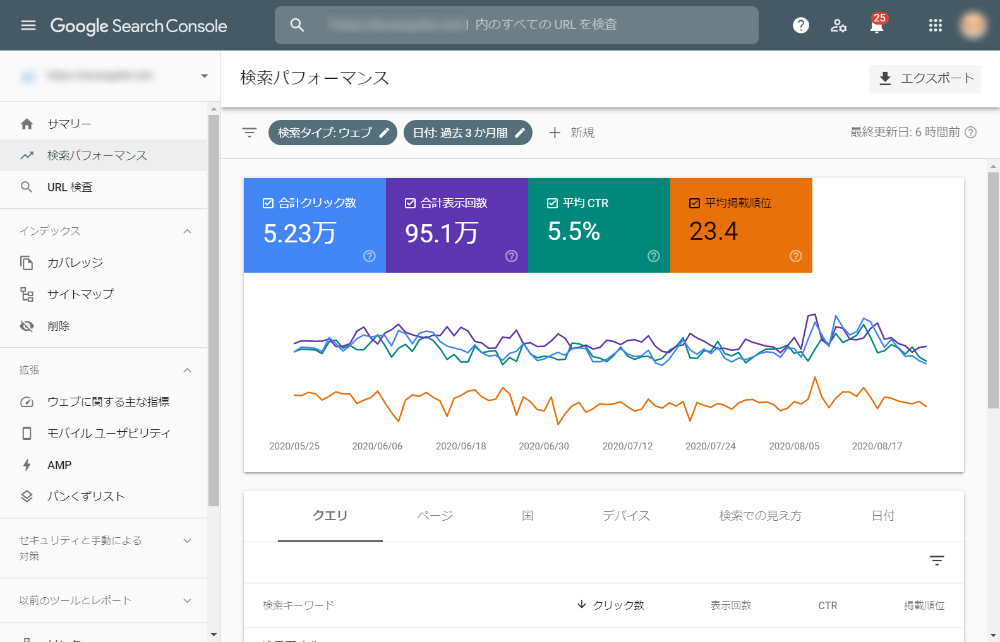This screenshot has width=1000, height=642.
Task: Collapse the 拡張 section
Action: 187,370
